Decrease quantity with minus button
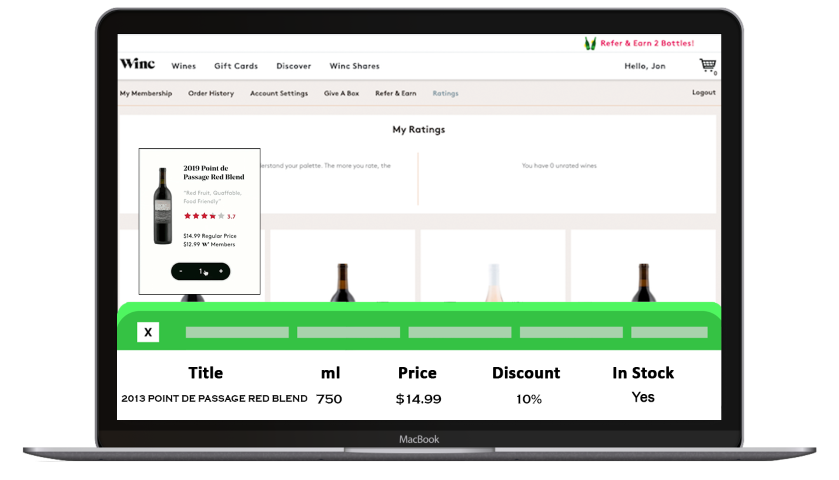Image resolution: width=839 pixels, height=480 pixels. pyautogui.click(x=181, y=271)
